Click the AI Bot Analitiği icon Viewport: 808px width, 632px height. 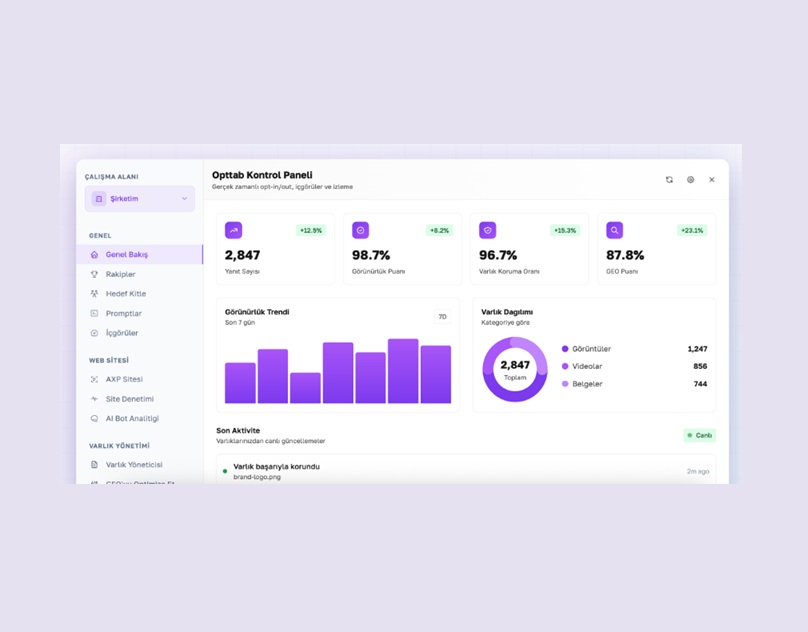coord(93,418)
